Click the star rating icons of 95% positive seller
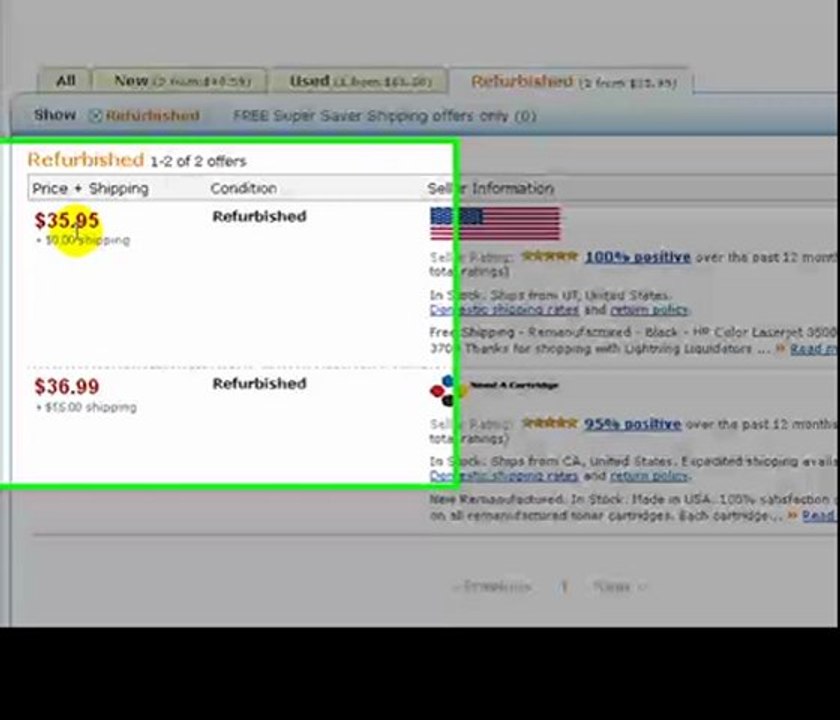840x720 pixels. 549,423
